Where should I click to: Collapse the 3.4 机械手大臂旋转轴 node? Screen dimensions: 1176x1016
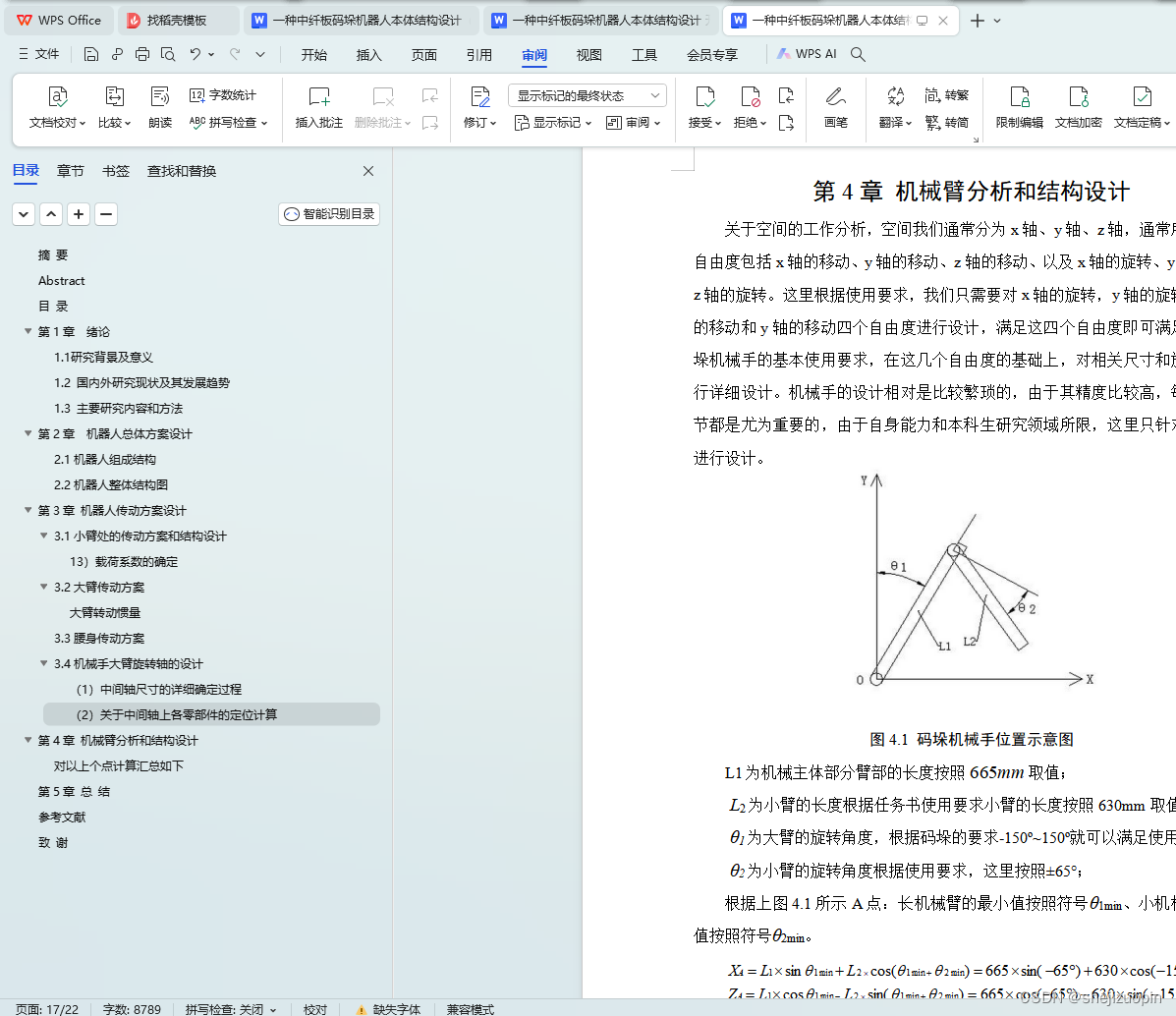(x=43, y=662)
